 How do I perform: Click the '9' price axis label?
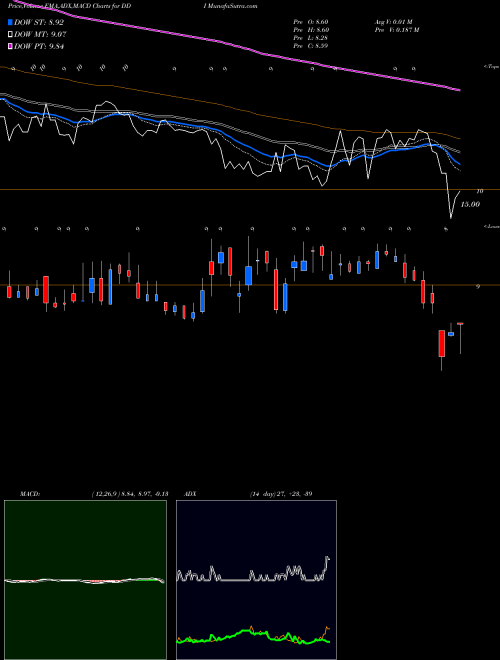[x=478, y=287]
